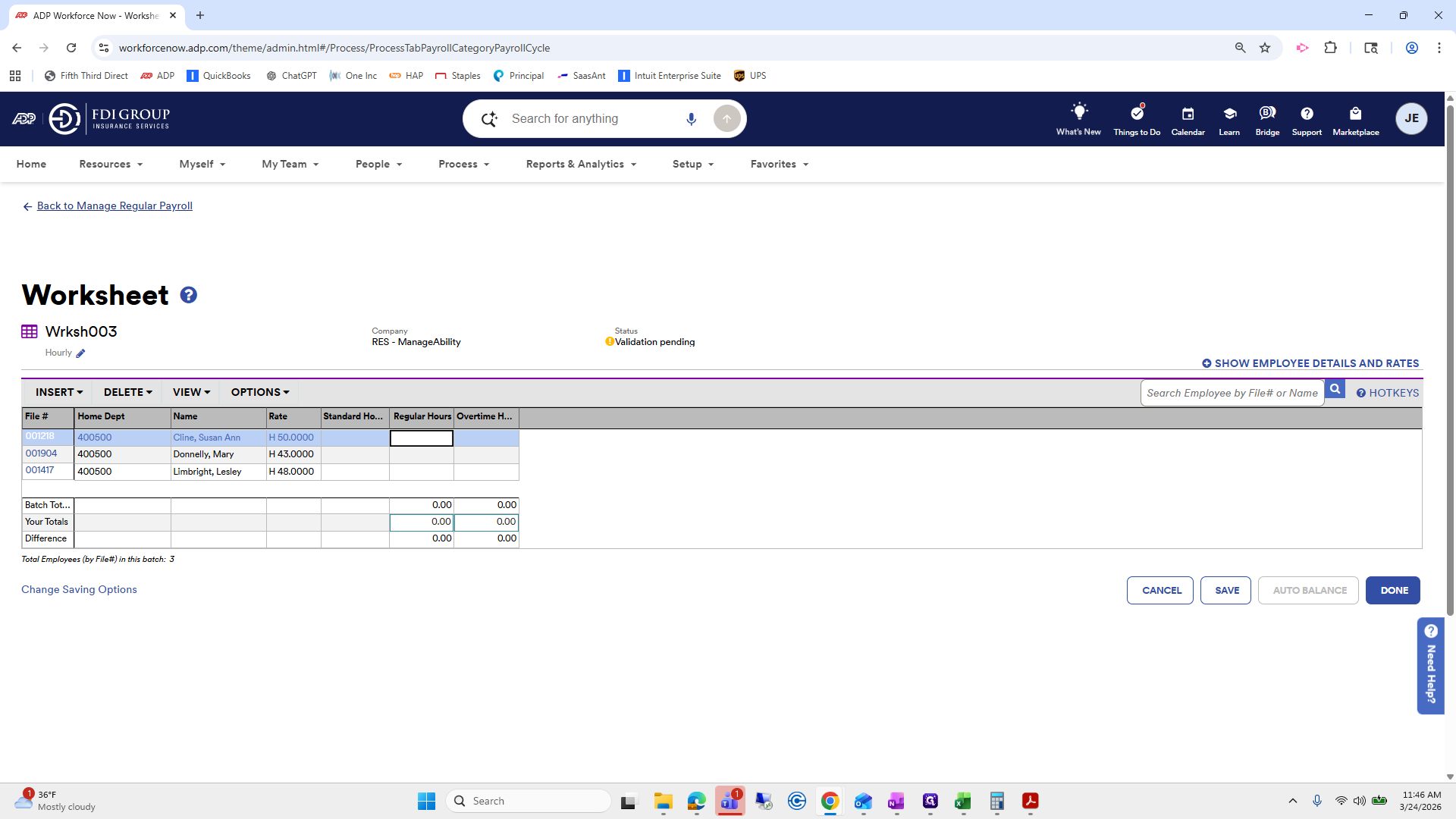Click the microphone in the search bar
1456x819 pixels.
coord(691,118)
